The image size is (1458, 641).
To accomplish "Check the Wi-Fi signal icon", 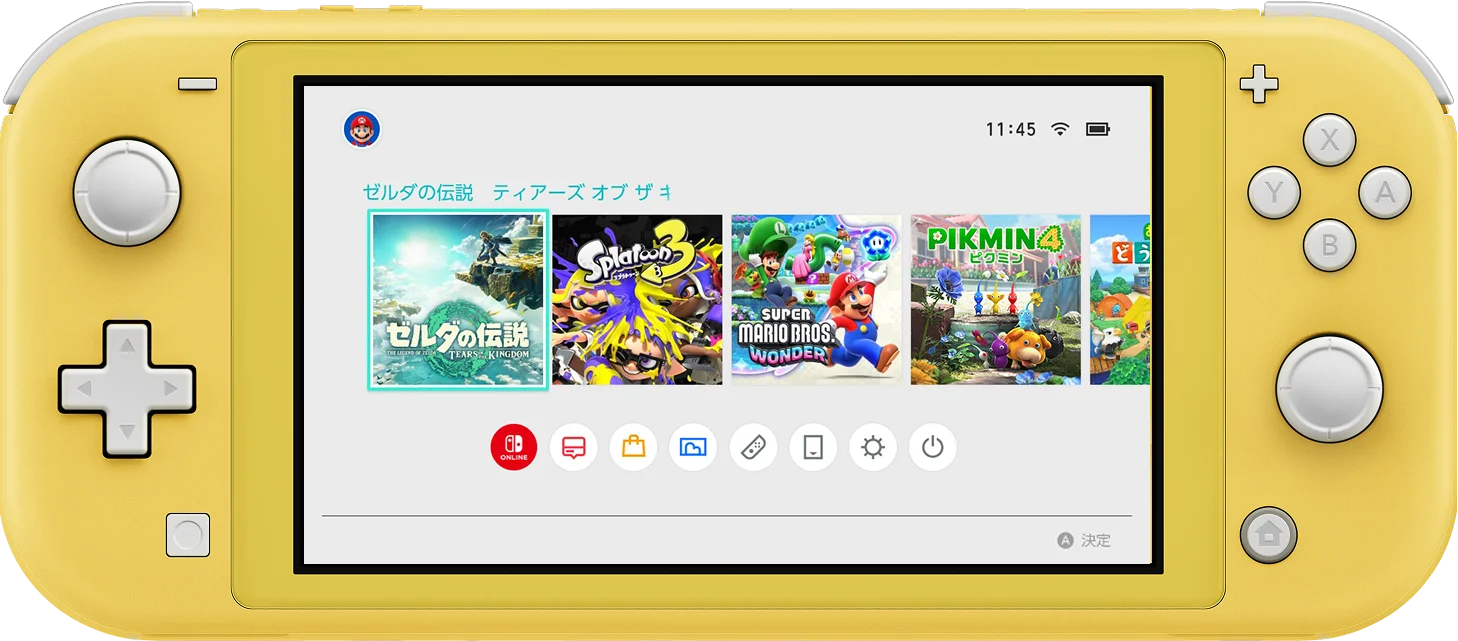I will pos(1060,129).
